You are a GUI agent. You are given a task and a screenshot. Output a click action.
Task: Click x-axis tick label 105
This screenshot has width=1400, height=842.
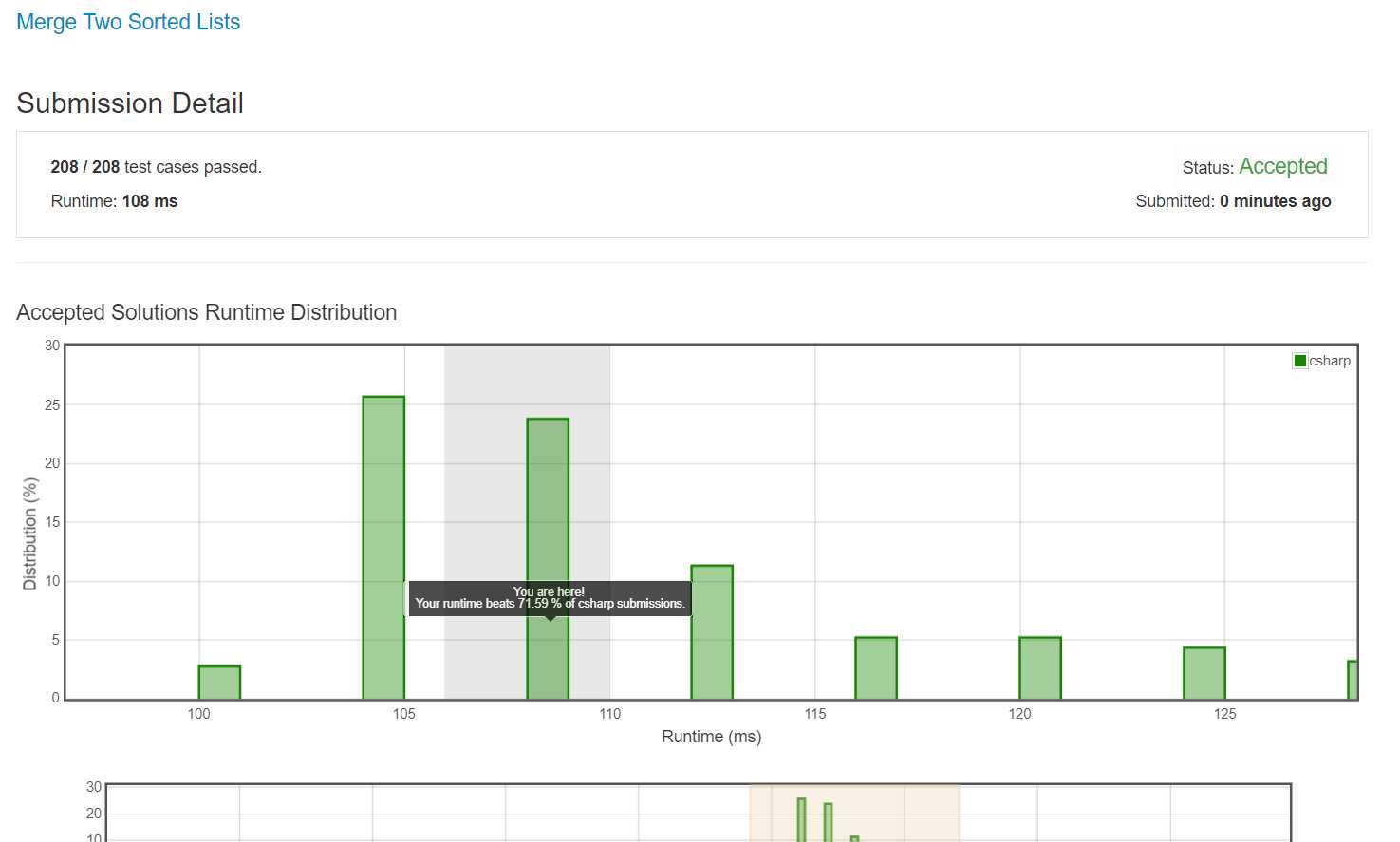(404, 714)
